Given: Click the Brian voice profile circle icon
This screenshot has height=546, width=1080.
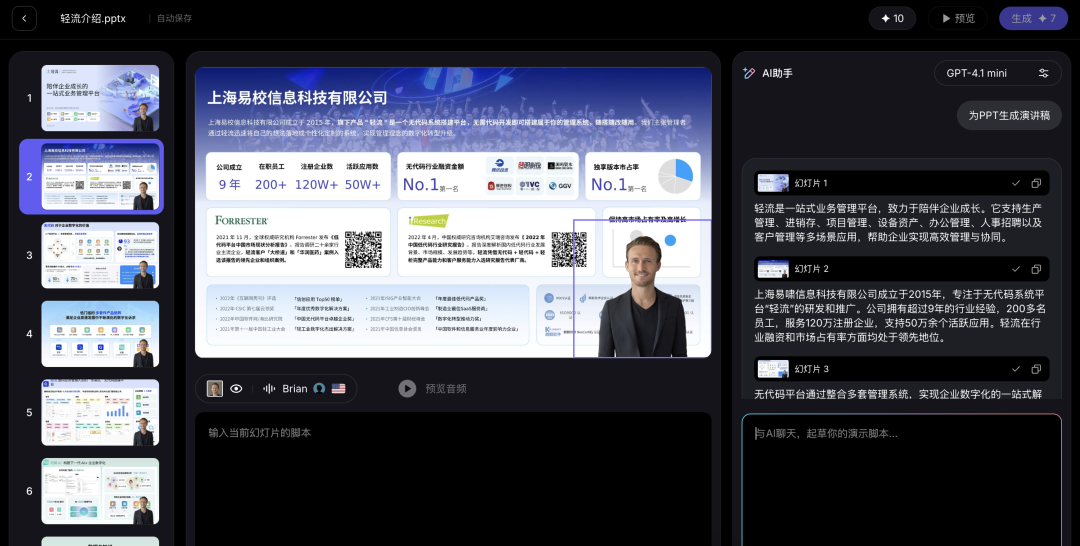Looking at the screenshot, I should (319, 388).
